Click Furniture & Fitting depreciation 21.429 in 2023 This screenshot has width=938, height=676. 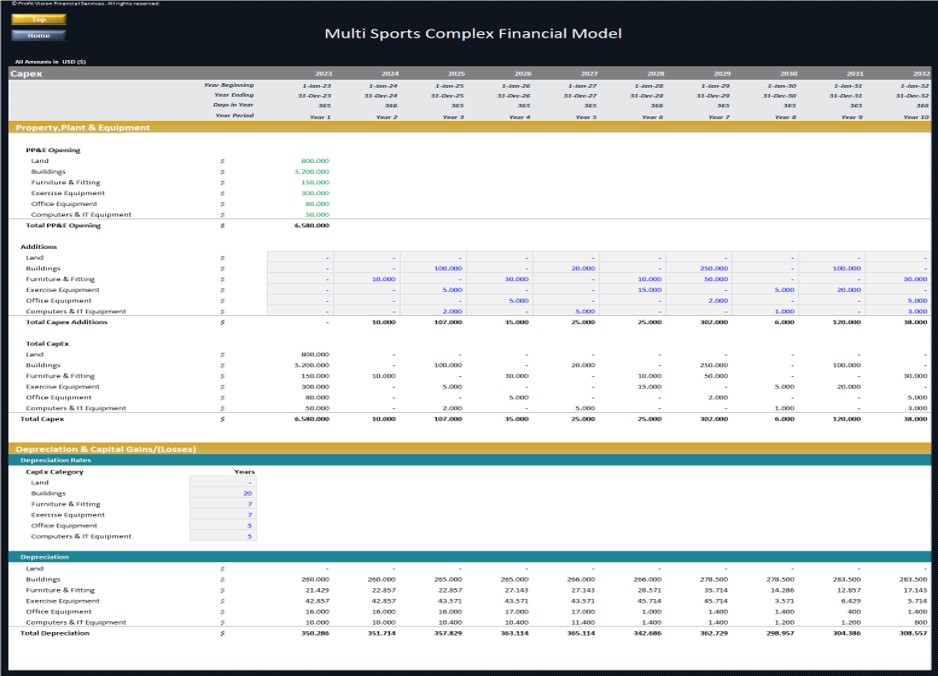tap(317, 590)
